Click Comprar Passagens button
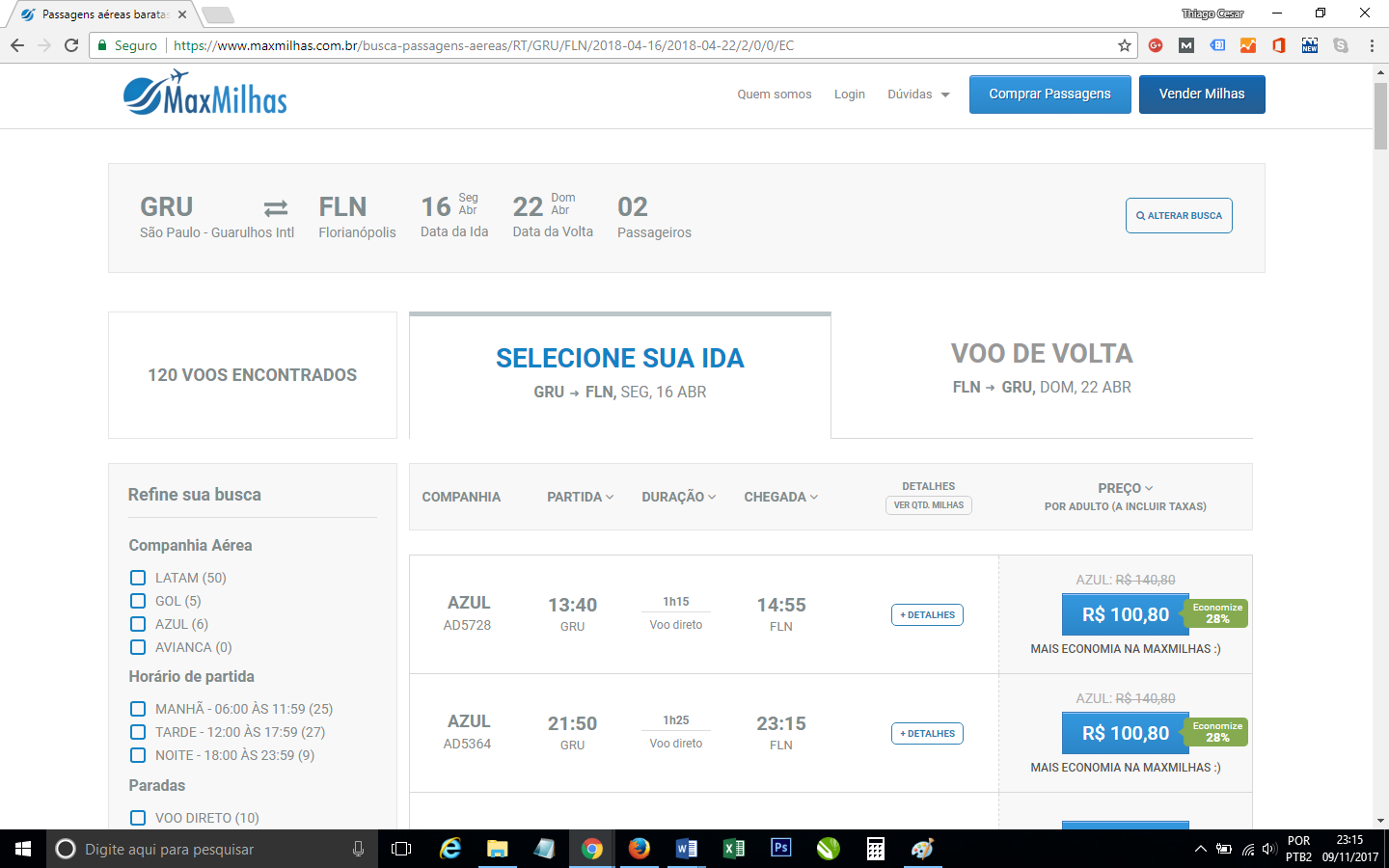 tap(1050, 95)
